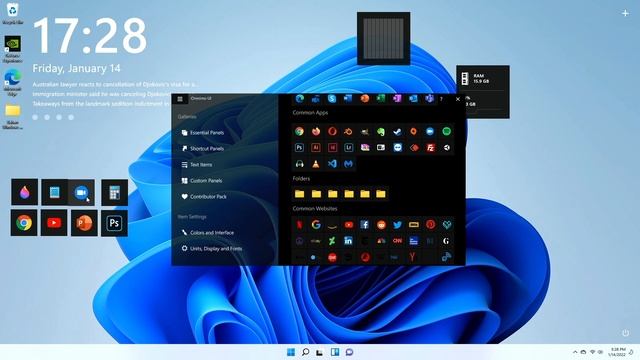Pick the Google icon under Common Websites
This screenshot has height=360, width=640.
316,224
